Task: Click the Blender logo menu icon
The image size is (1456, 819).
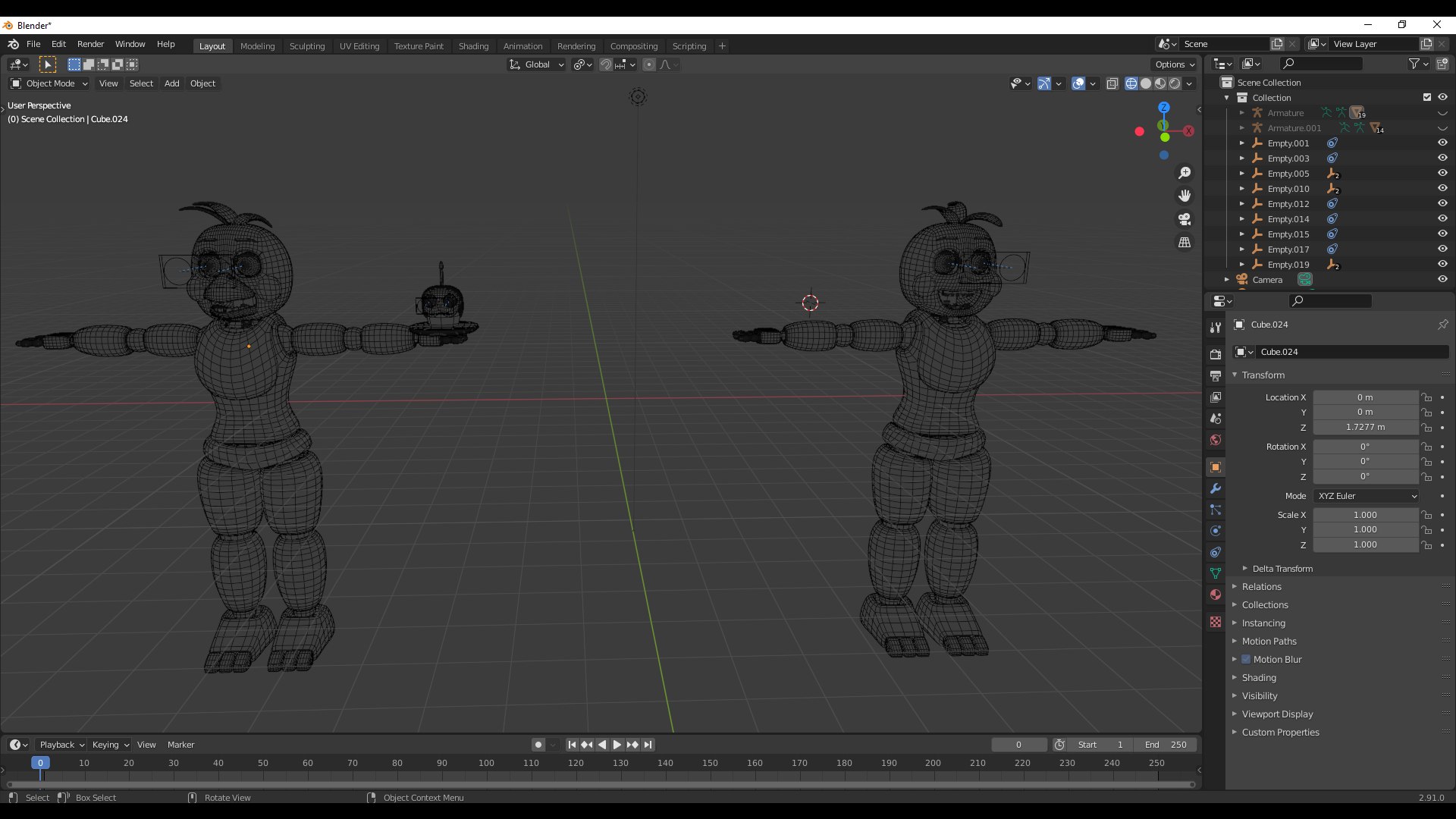Action: pyautogui.click(x=13, y=44)
